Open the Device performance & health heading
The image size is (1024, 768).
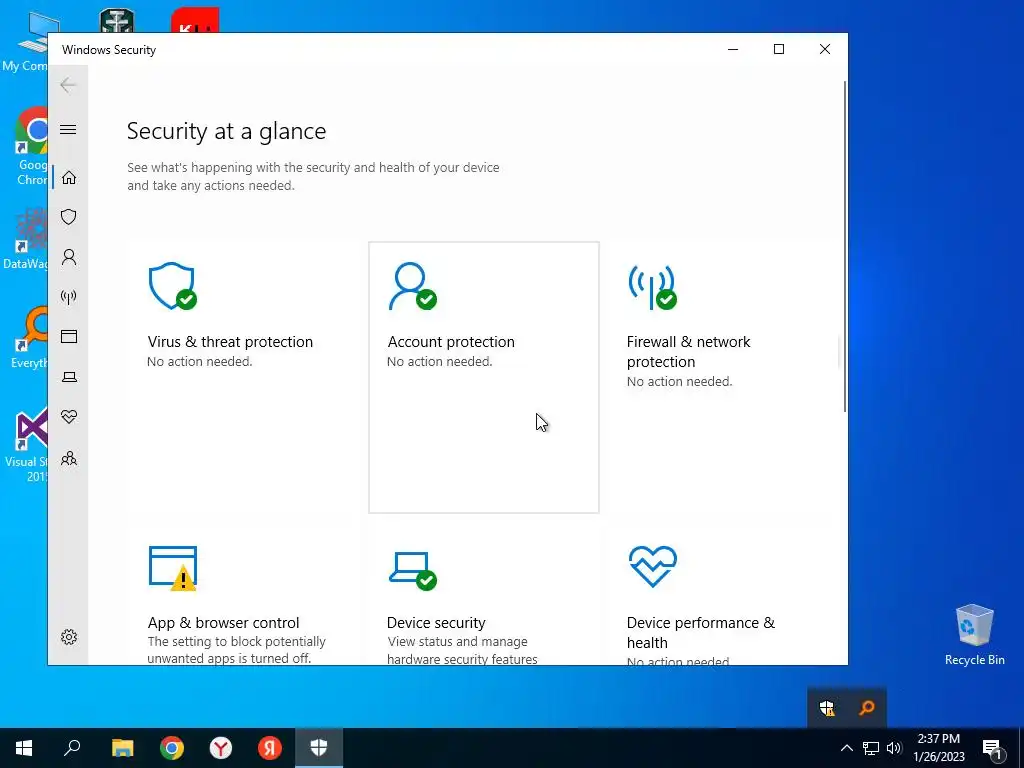701,632
